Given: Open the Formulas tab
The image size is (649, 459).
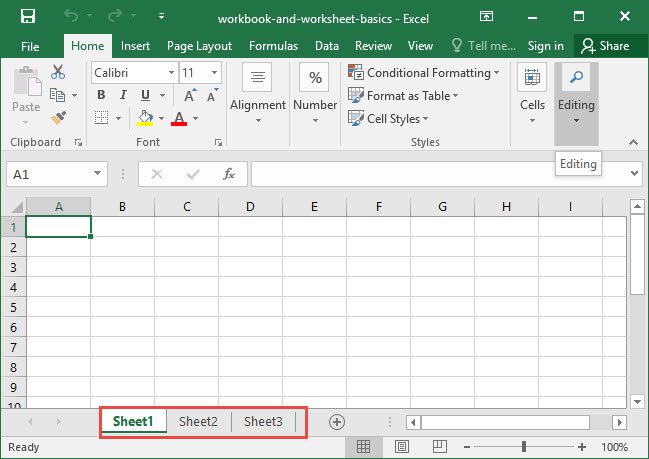Looking at the screenshot, I should [x=273, y=46].
